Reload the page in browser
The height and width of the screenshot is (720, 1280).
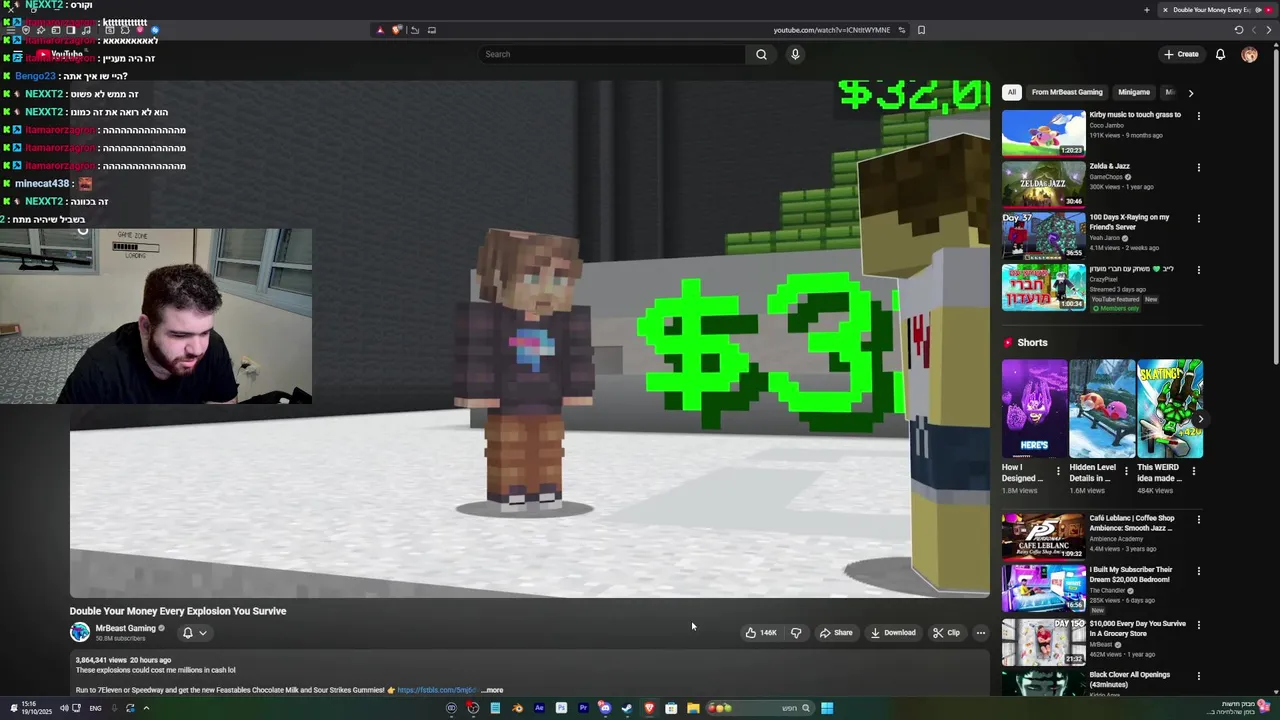tap(1239, 30)
